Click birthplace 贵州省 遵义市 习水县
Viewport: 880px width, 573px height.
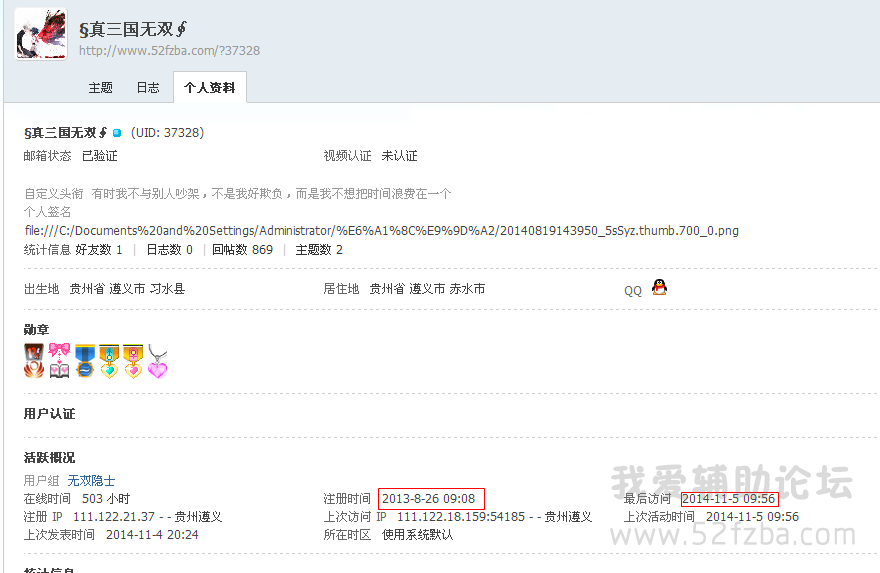(127, 289)
